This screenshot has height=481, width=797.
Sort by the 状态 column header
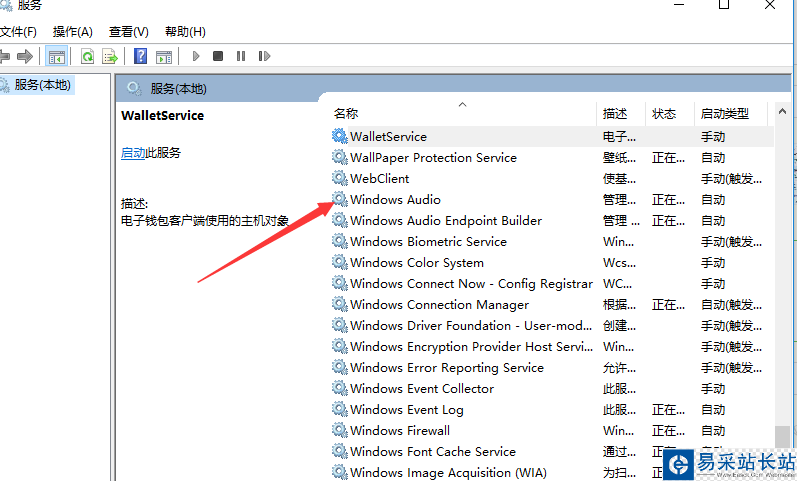click(664, 113)
